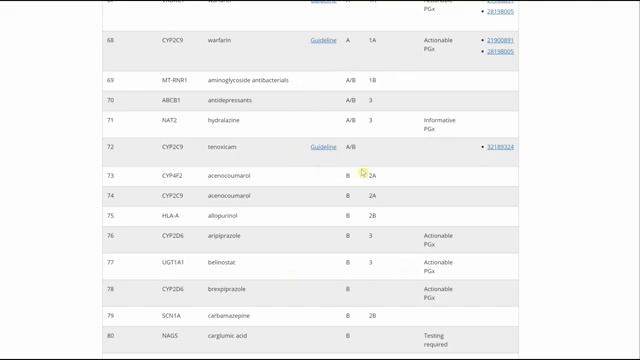The height and width of the screenshot is (360, 640).
Task: Click level '1B' in the MT-RNR1 row
Action: [x=372, y=80]
